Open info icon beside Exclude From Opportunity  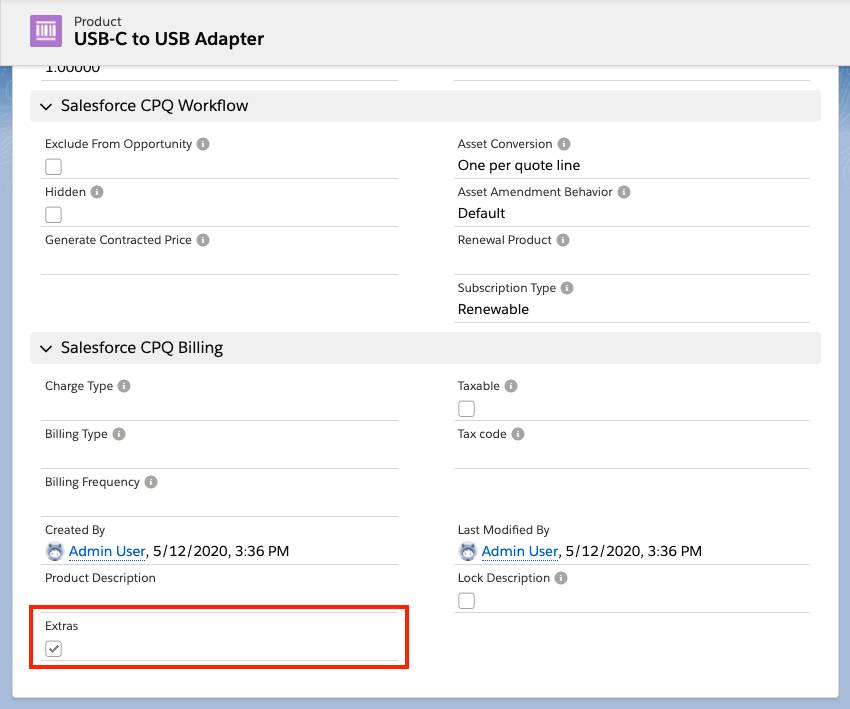click(x=203, y=144)
